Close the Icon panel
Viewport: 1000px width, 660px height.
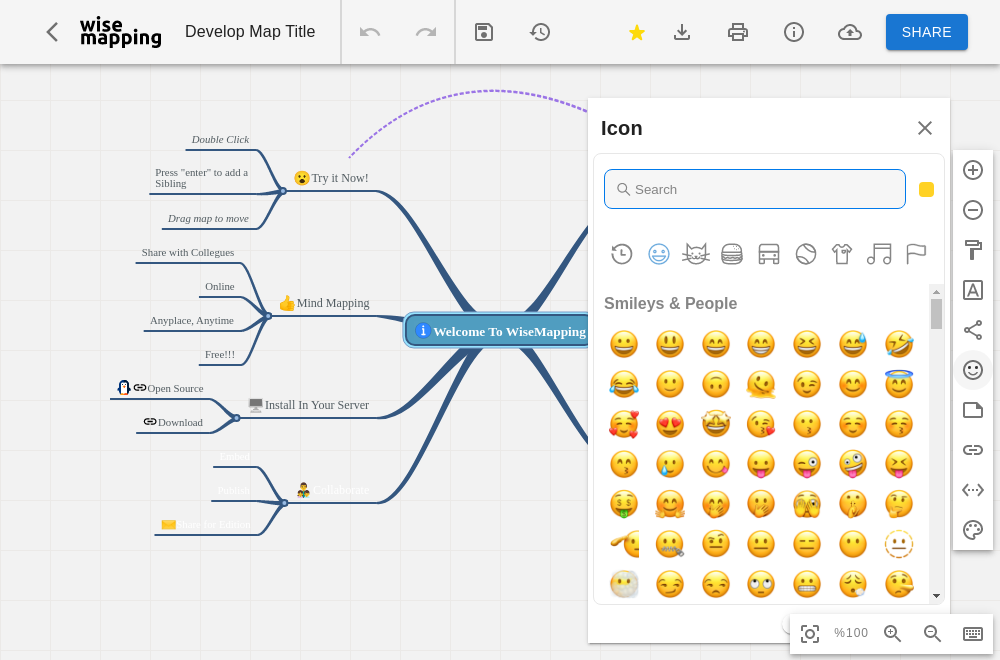tap(925, 128)
